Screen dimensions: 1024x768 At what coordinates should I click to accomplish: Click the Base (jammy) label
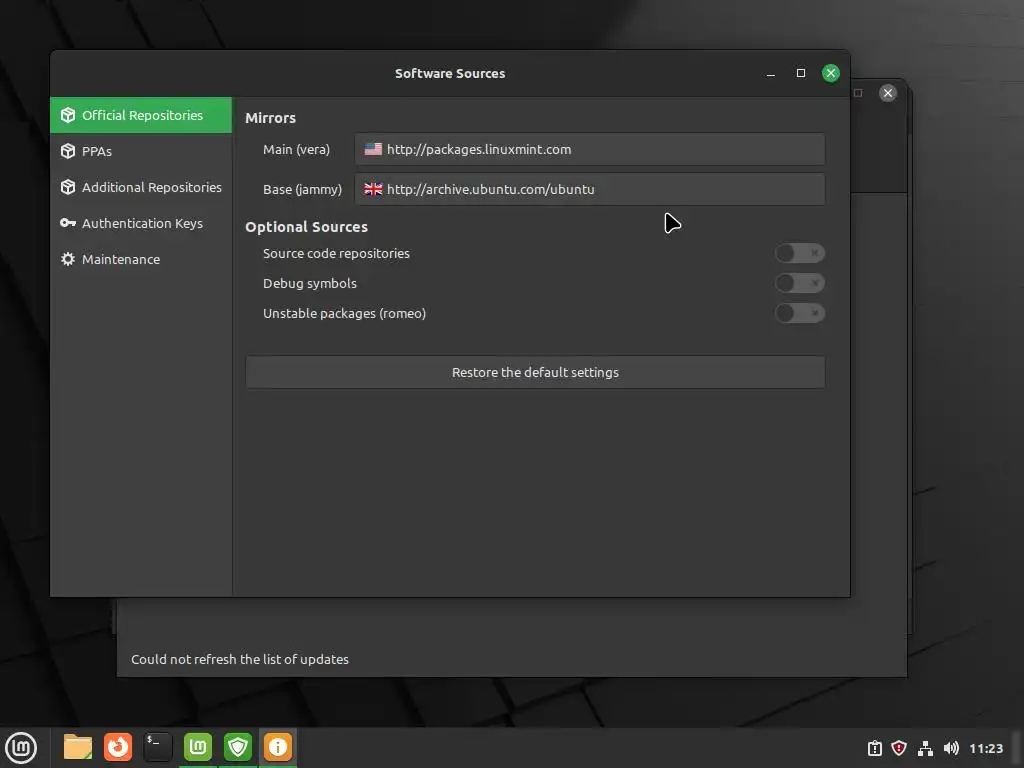click(x=302, y=189)
